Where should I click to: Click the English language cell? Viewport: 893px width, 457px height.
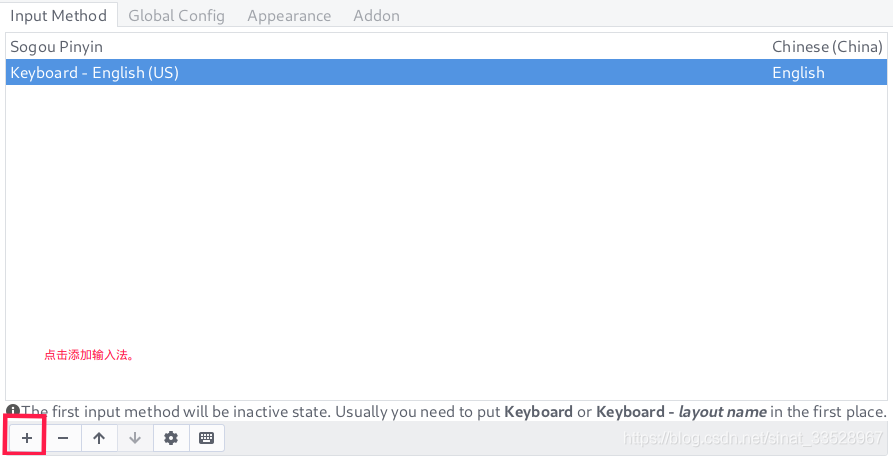coord(798,73)
